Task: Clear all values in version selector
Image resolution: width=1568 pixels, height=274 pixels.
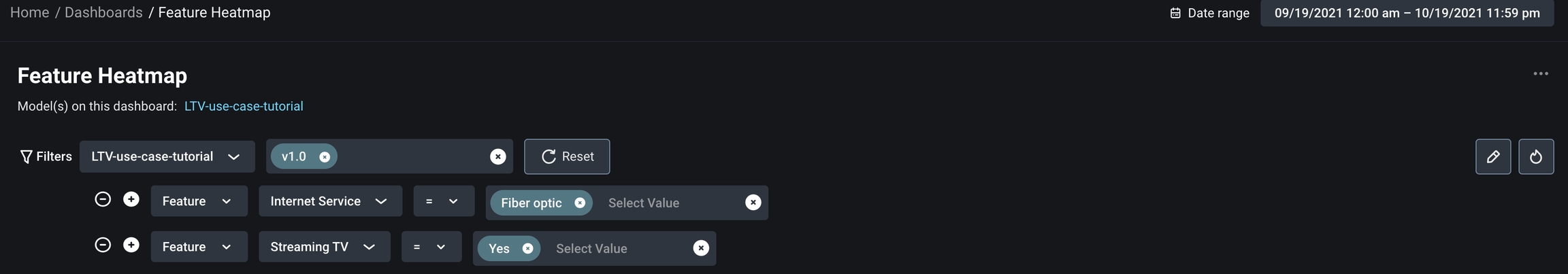Action: click(x=497, y=157)
